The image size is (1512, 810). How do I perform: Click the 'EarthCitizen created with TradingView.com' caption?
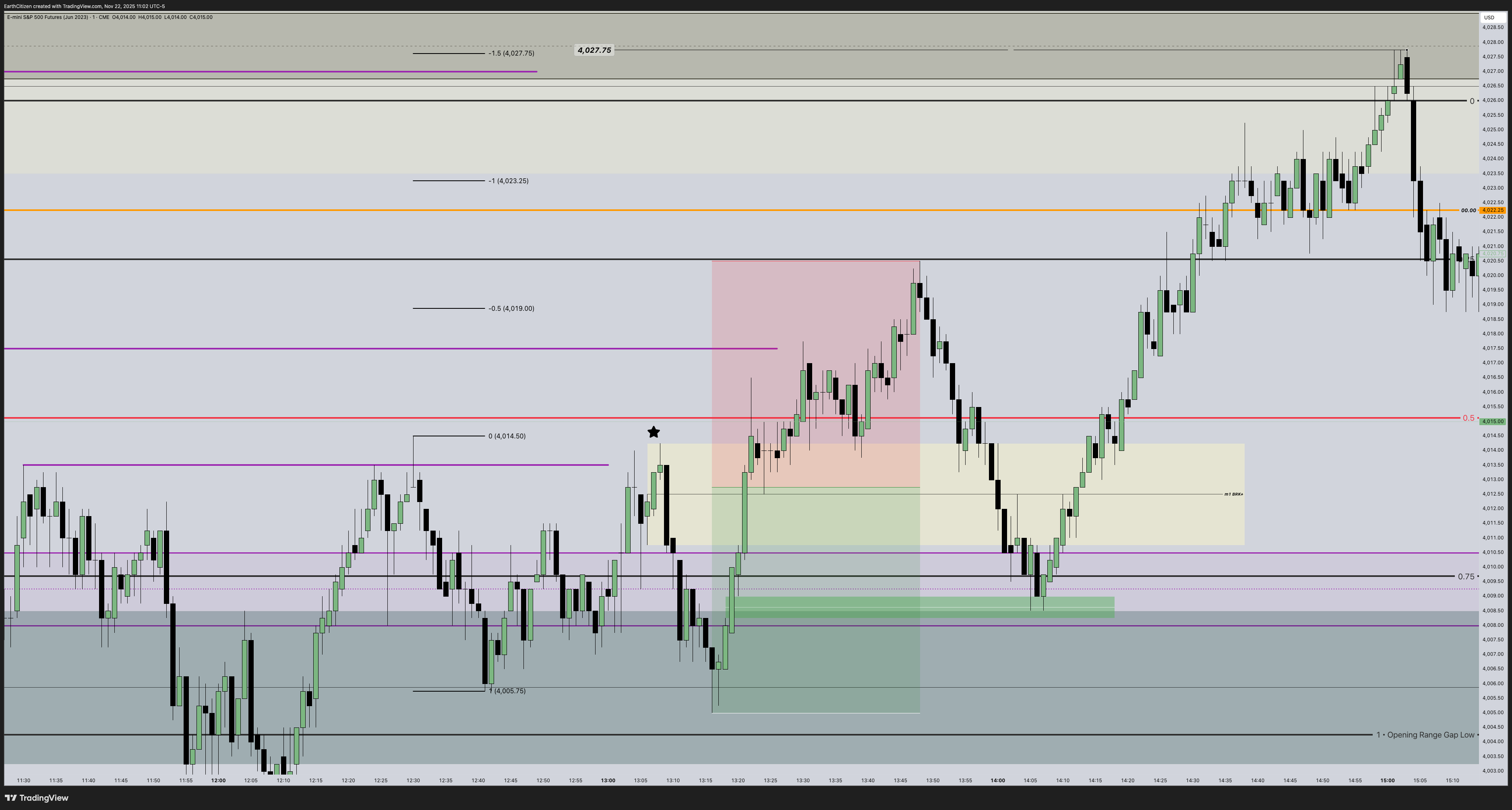tap(52, 6)
